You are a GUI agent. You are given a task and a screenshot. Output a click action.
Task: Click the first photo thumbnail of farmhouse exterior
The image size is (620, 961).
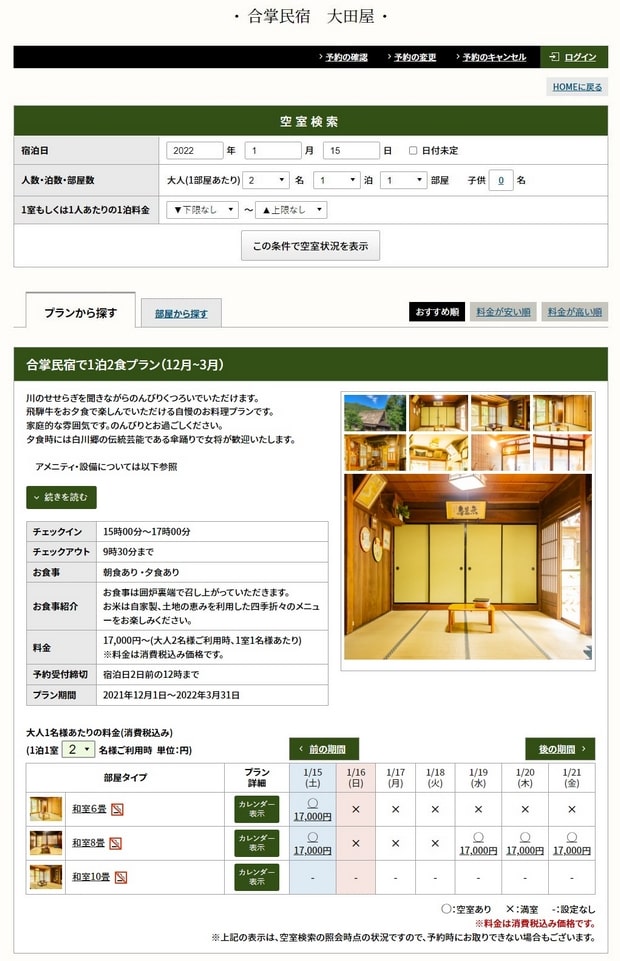pos(374,412)
